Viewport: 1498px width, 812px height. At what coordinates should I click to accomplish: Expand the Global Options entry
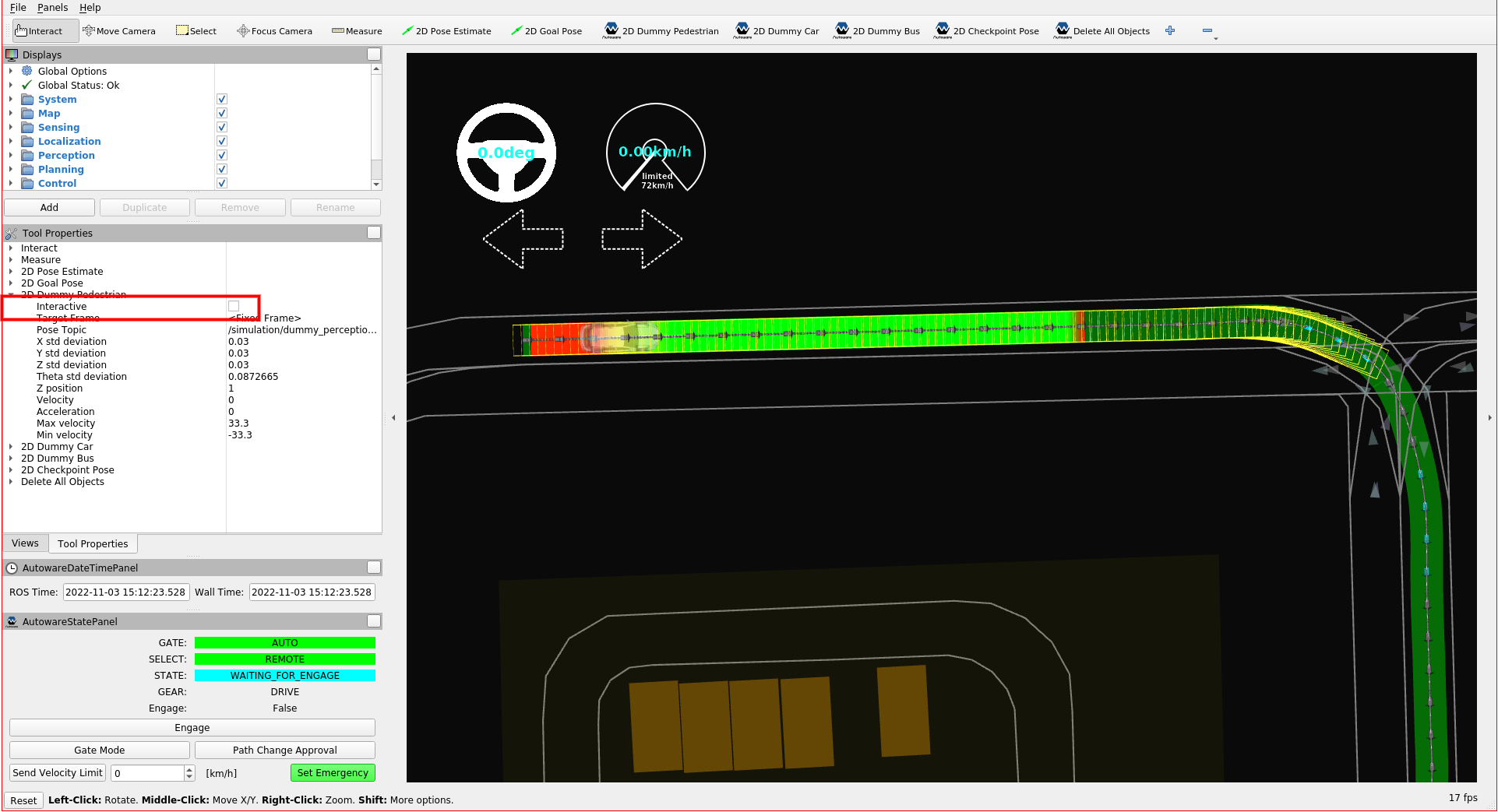tap(10, 71)
